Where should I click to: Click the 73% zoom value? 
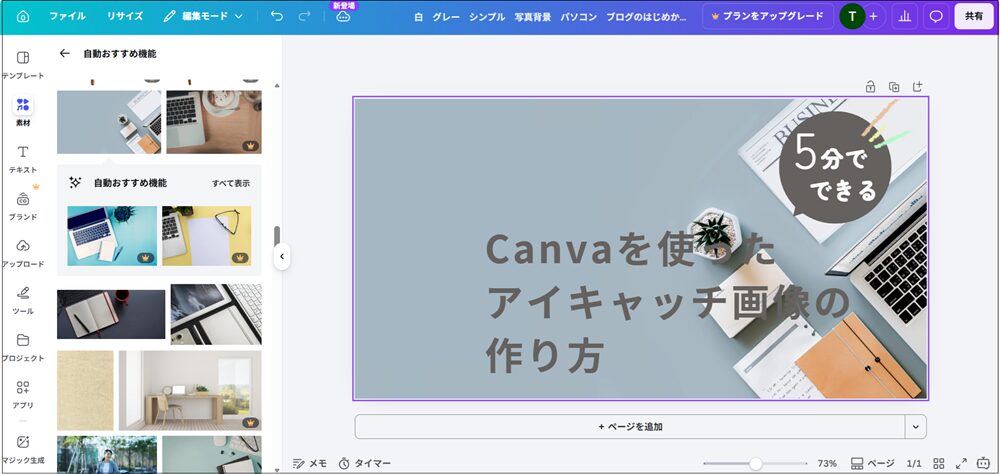[827, 463]
